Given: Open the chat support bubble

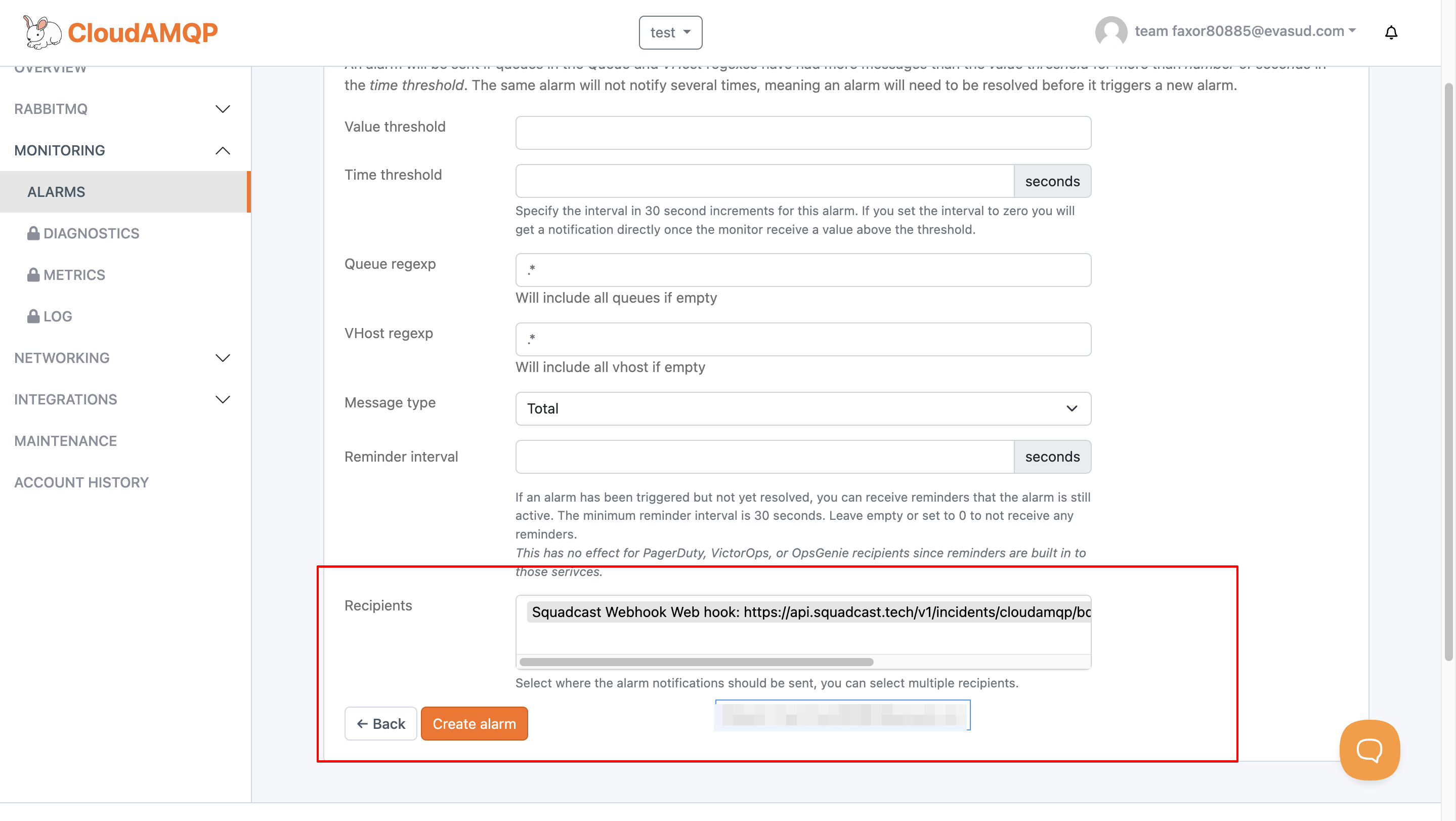Looking at the screenshot, I should tap(1369, 750).
